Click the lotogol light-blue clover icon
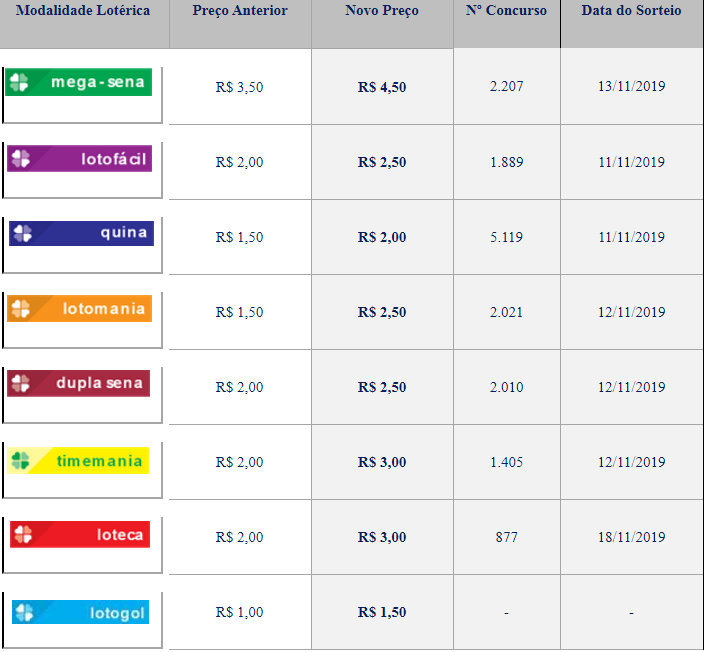 (24, 612)
